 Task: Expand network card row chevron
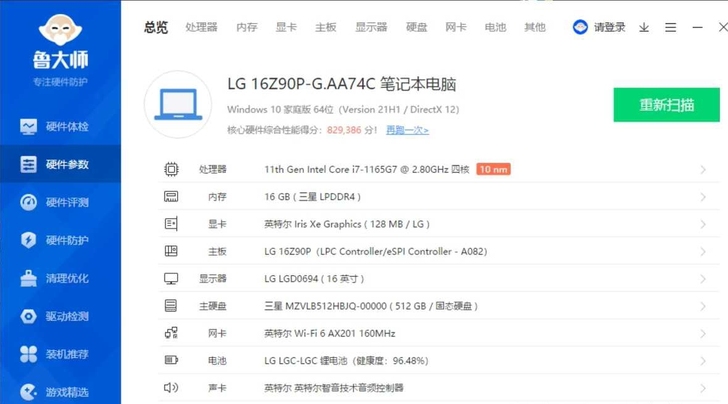click(703, 334)
